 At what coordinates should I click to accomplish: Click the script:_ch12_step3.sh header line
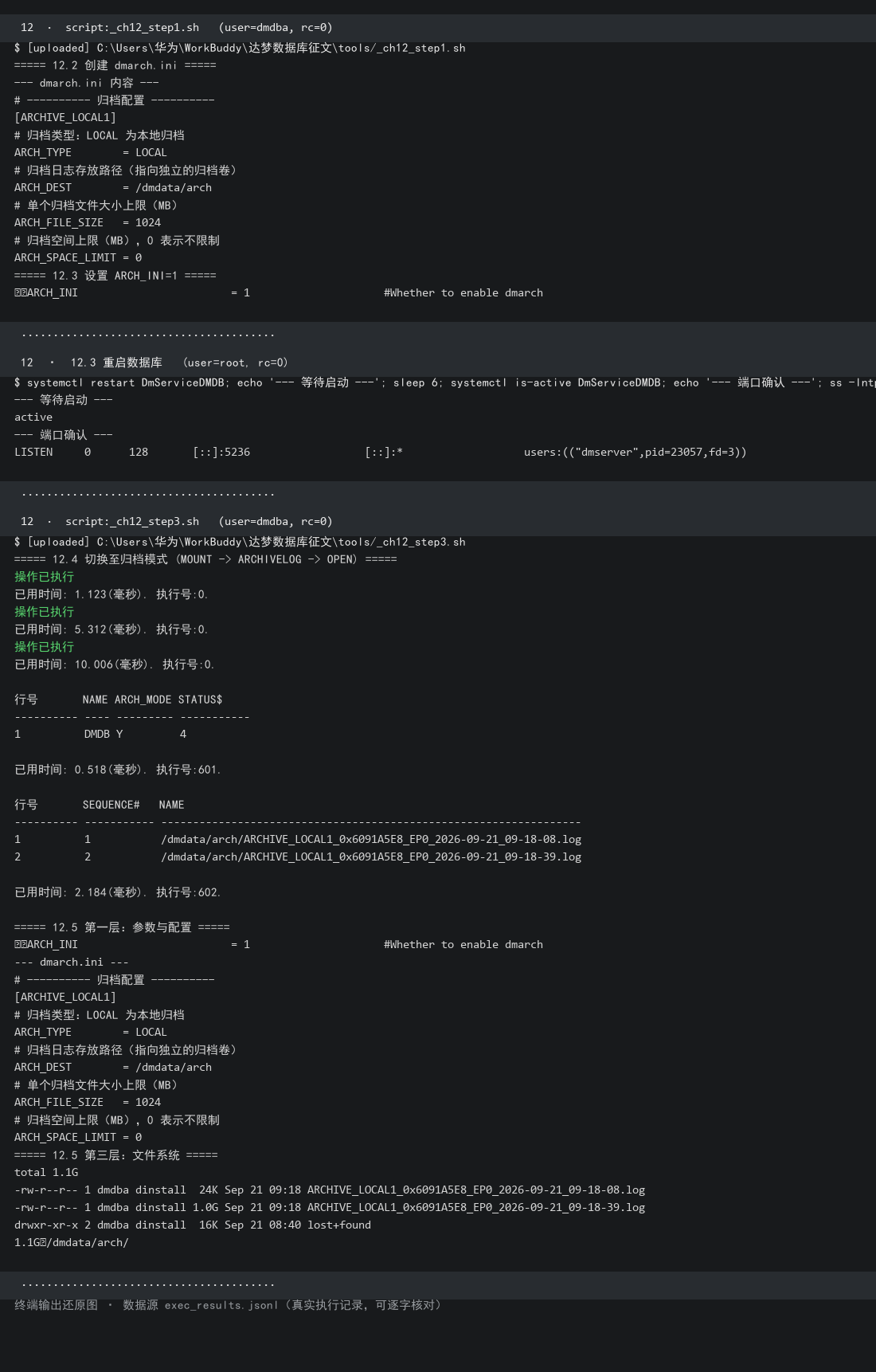tap(176, 522)
